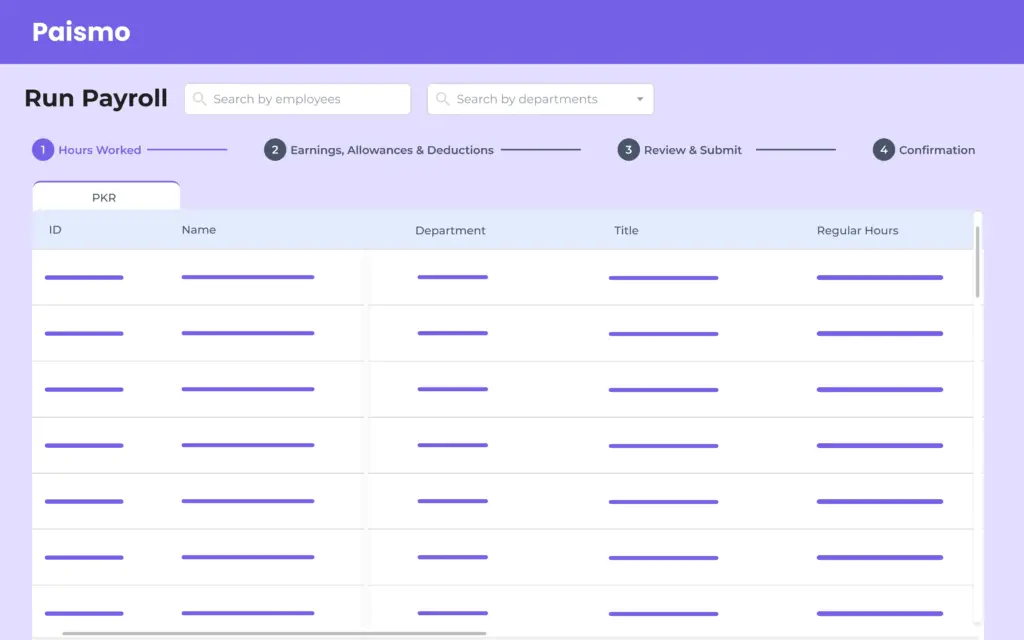This screenshot has width=1024, height=640.
Task: Click the vertical table scrollbar
Action: [977, 260]
